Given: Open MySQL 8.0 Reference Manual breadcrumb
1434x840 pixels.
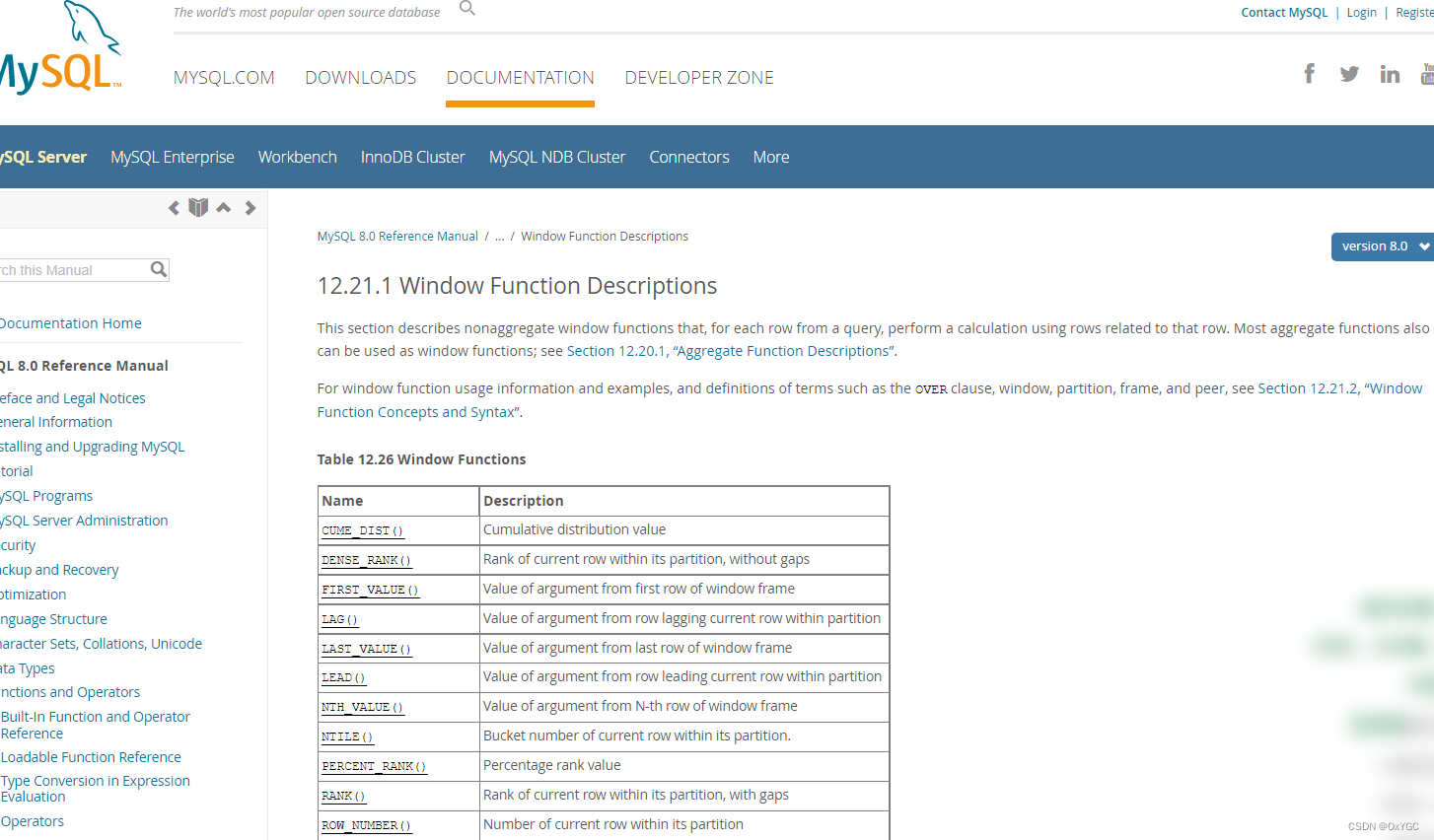Looking at the screenshot, I should coord(397,237).
